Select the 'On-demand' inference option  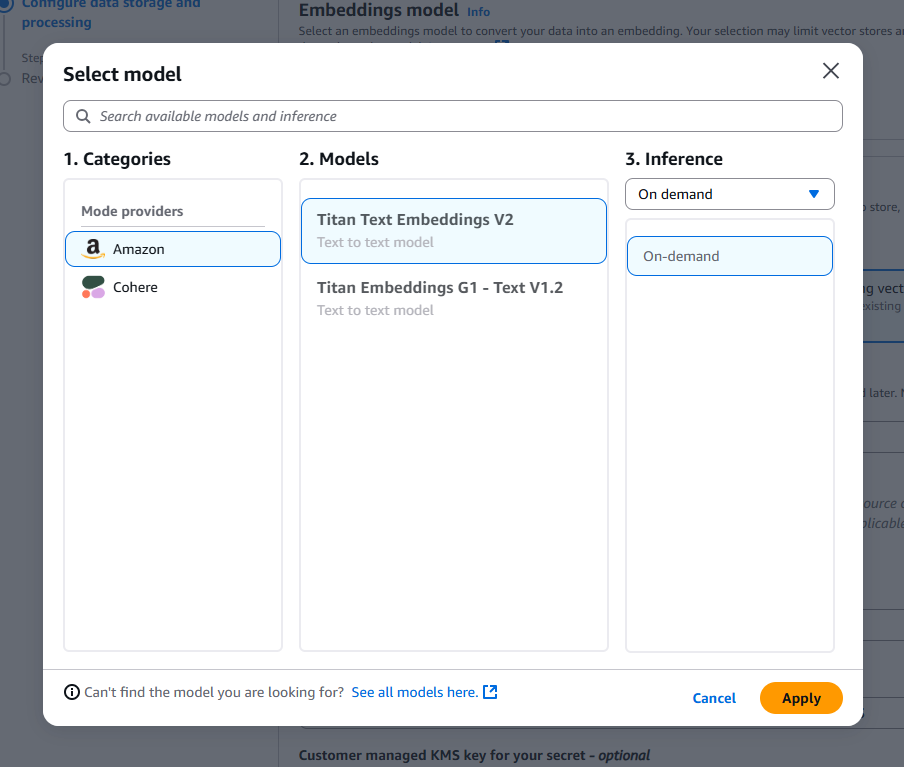[x=729, y=256]
